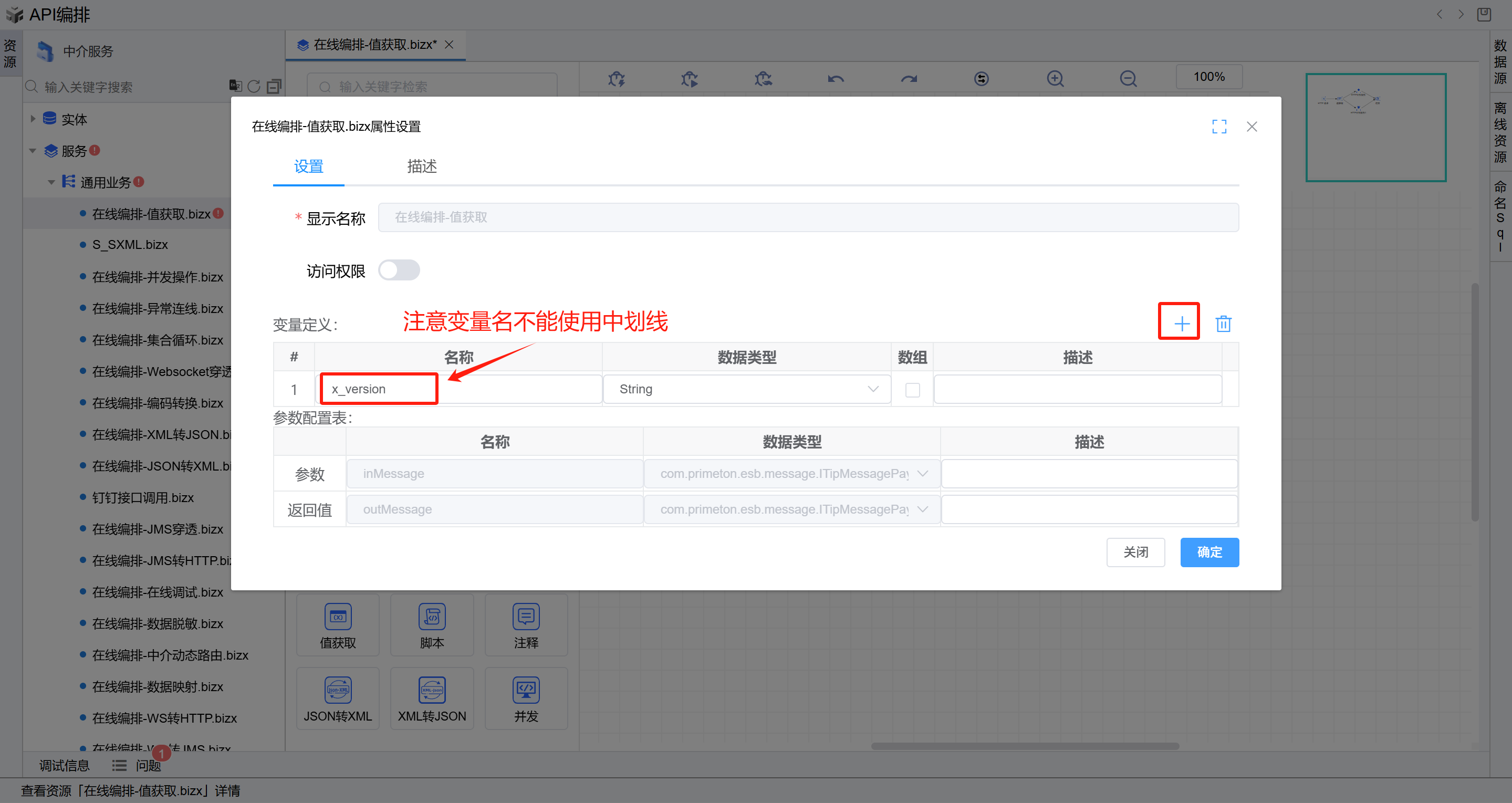Collapse the 通用业务 tree node

(51, 182)
